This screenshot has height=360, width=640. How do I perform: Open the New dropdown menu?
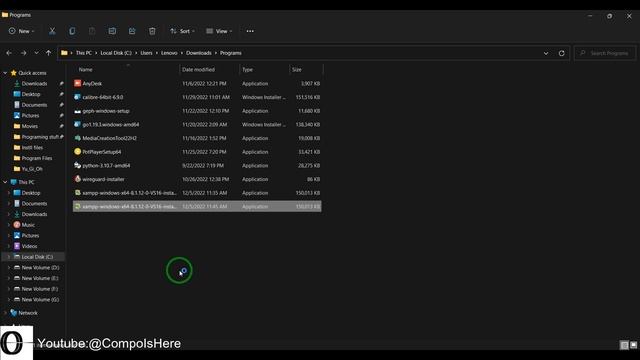click(21, 31)
